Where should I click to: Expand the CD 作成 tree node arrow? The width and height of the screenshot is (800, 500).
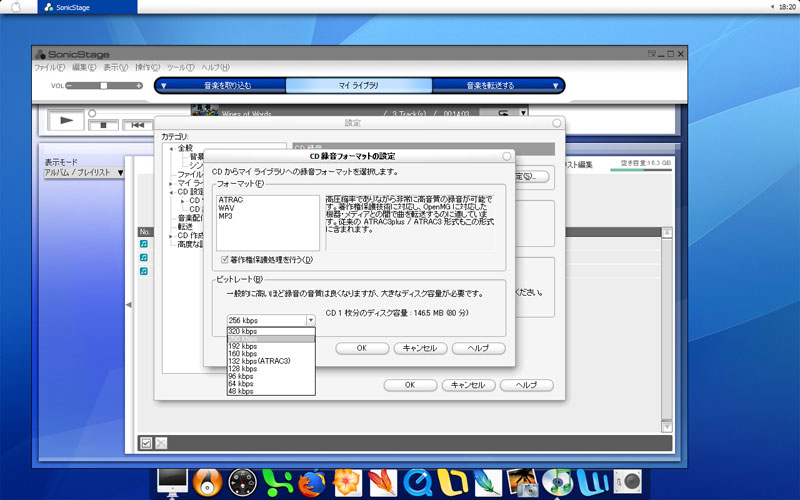(171, 236)
